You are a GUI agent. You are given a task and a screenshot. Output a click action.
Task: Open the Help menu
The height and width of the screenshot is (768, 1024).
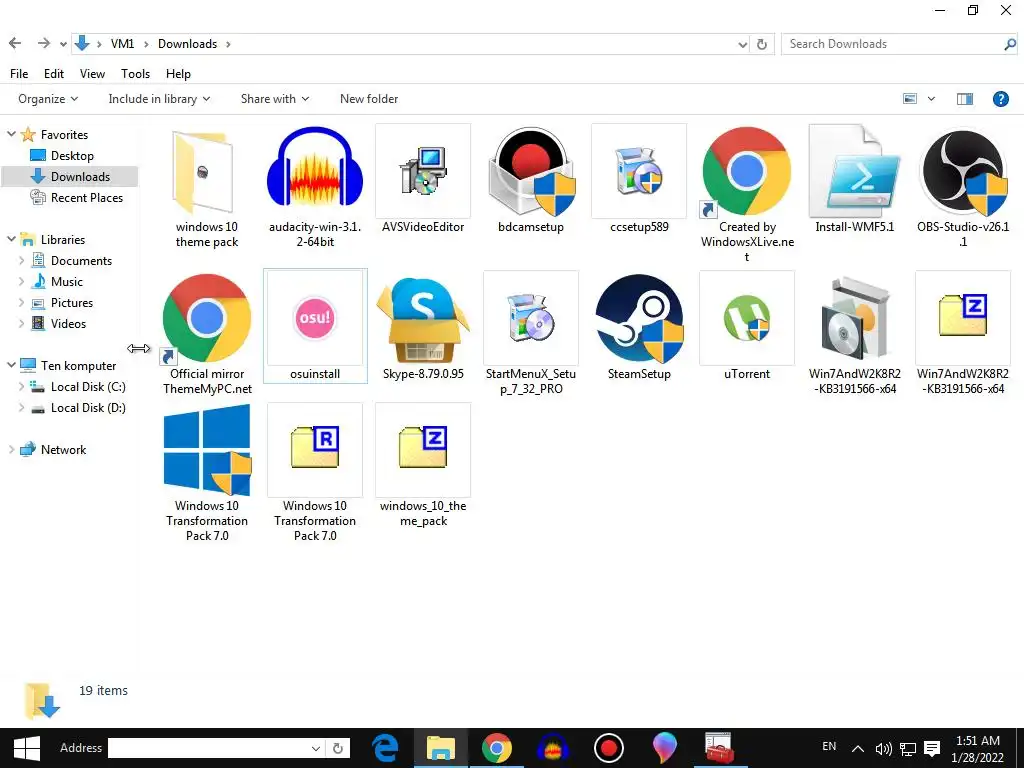pos(178,74)
